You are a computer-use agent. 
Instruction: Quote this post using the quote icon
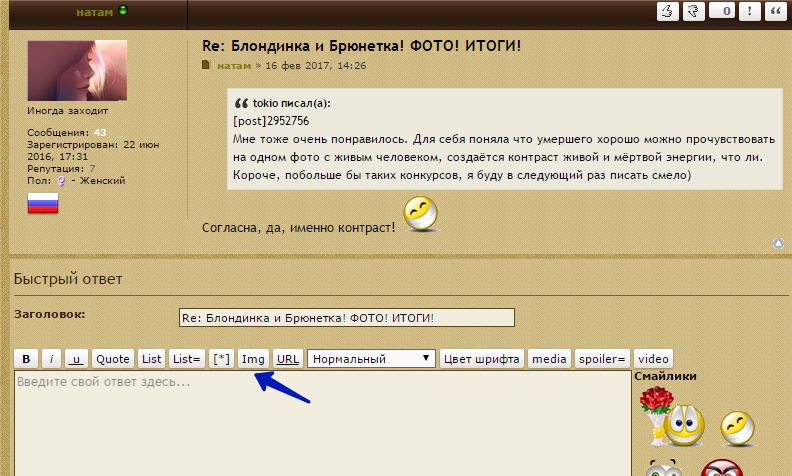[776, 11]
